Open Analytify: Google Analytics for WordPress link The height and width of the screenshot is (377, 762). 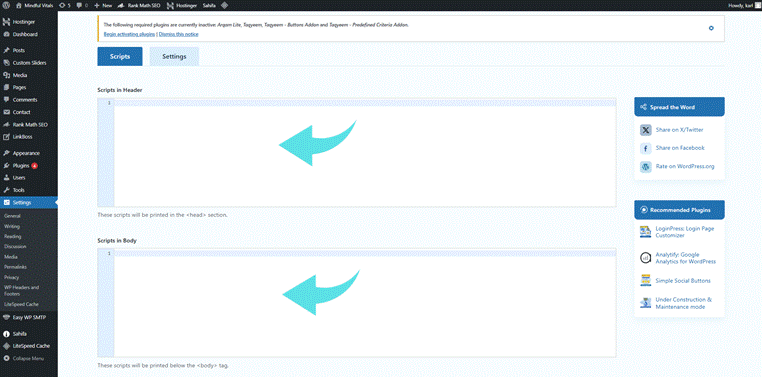tap(686, 258)
